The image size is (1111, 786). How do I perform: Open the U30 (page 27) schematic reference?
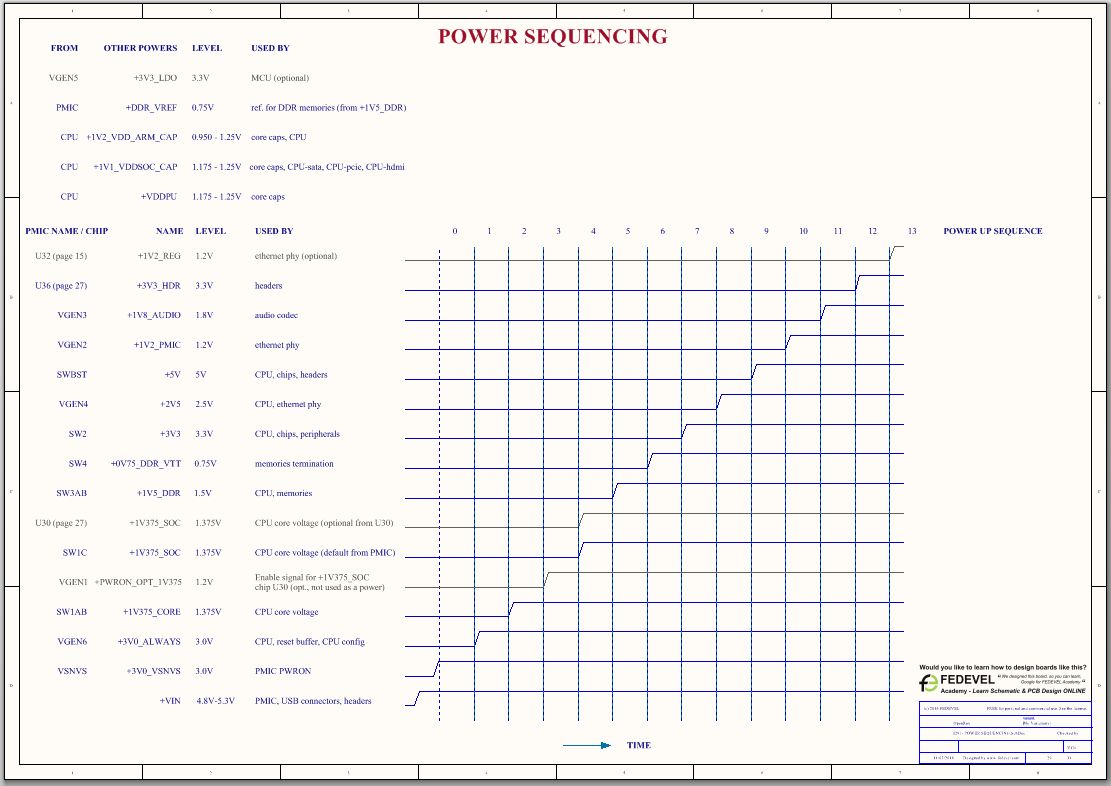pyautogui.click(x=62, y=522)
